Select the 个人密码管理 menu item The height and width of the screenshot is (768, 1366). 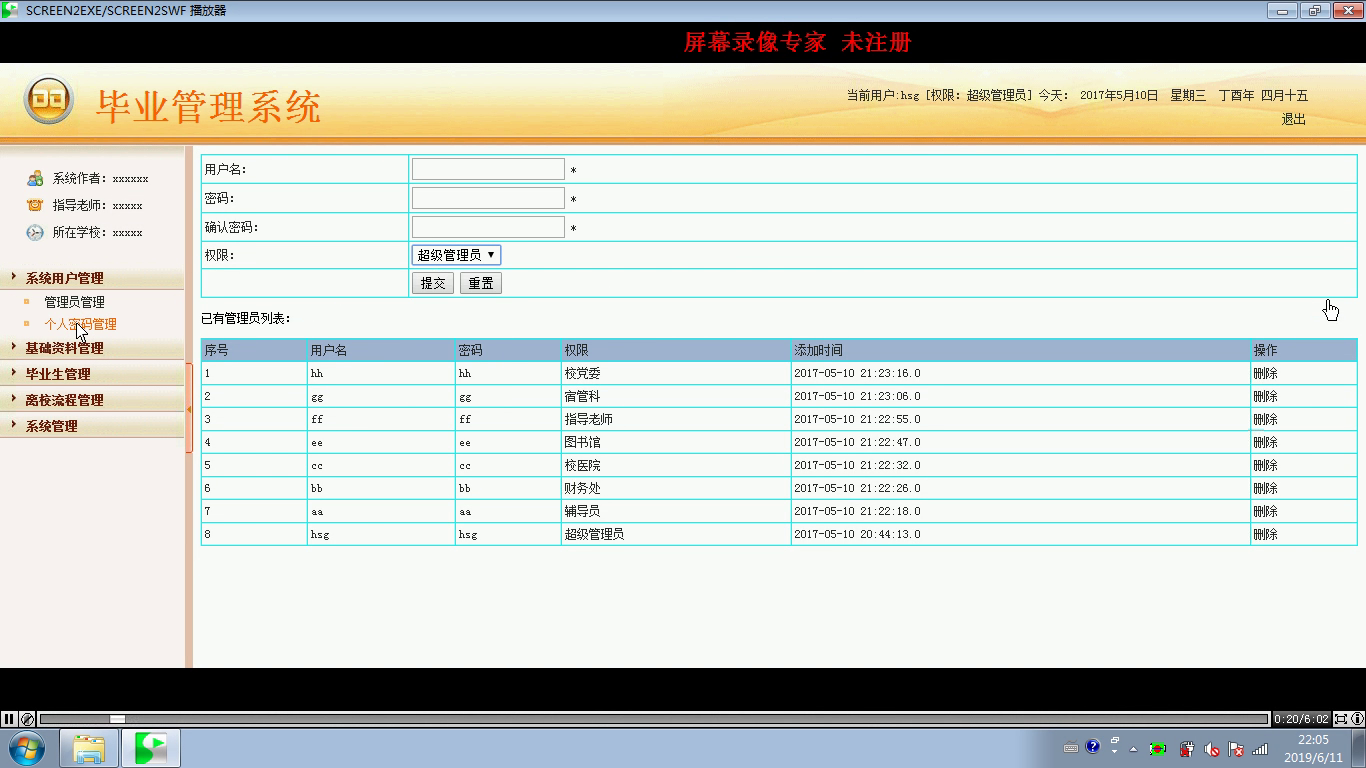pos(80,324)
